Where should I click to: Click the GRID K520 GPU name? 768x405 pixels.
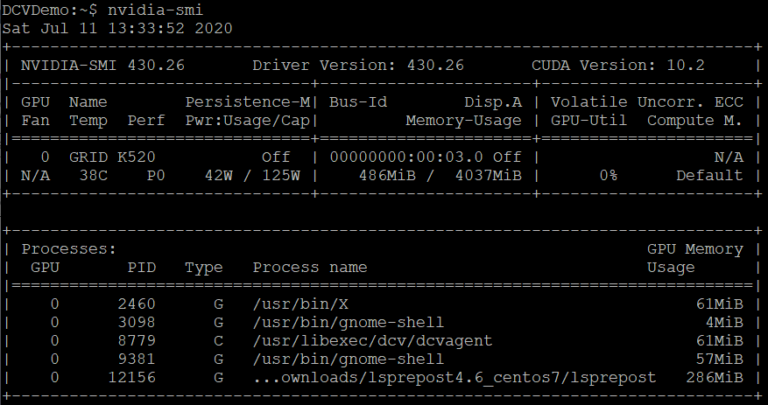click(112, 157)
